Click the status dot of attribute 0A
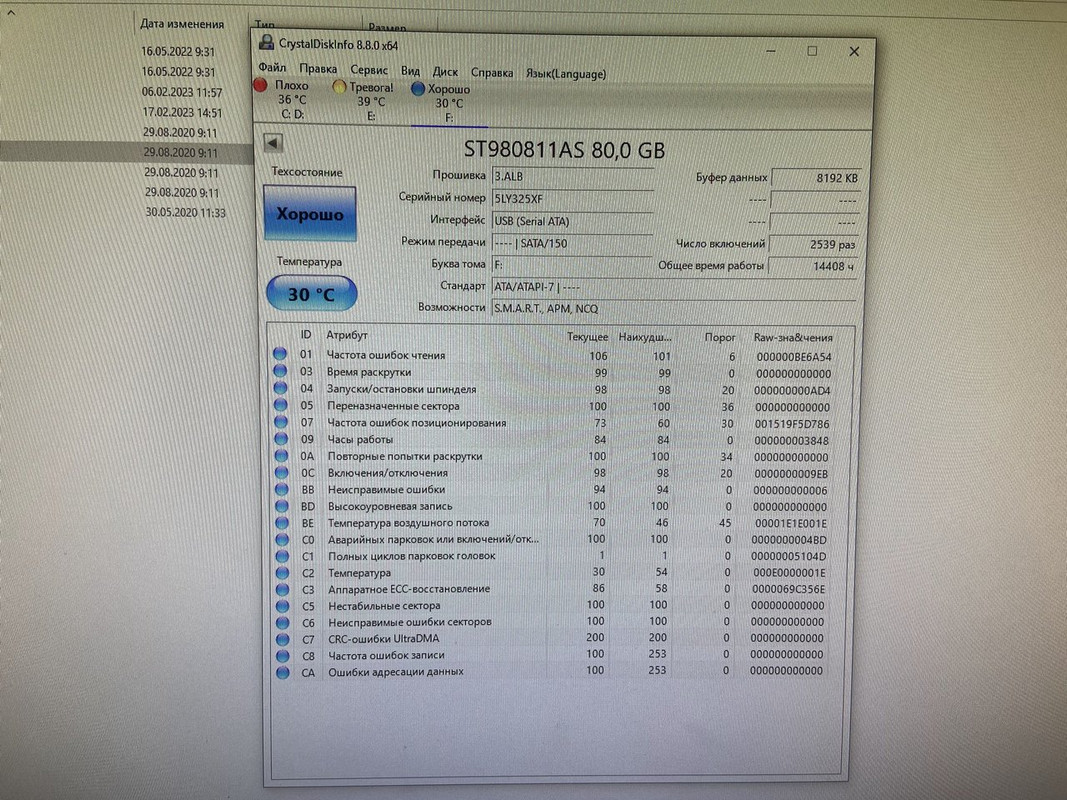 click(x=281, y=456)
